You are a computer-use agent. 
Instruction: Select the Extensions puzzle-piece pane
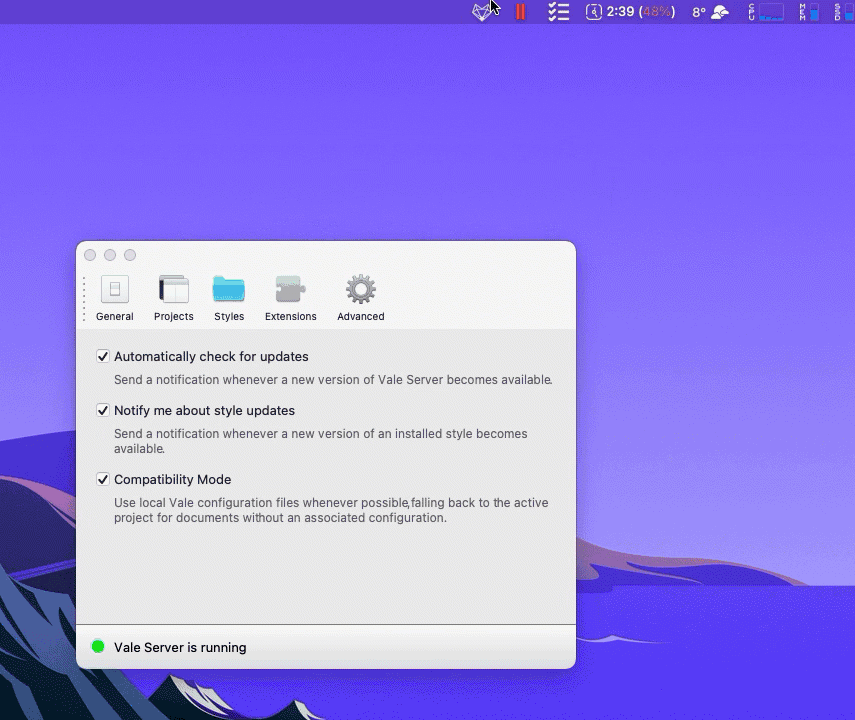point(290,298)
